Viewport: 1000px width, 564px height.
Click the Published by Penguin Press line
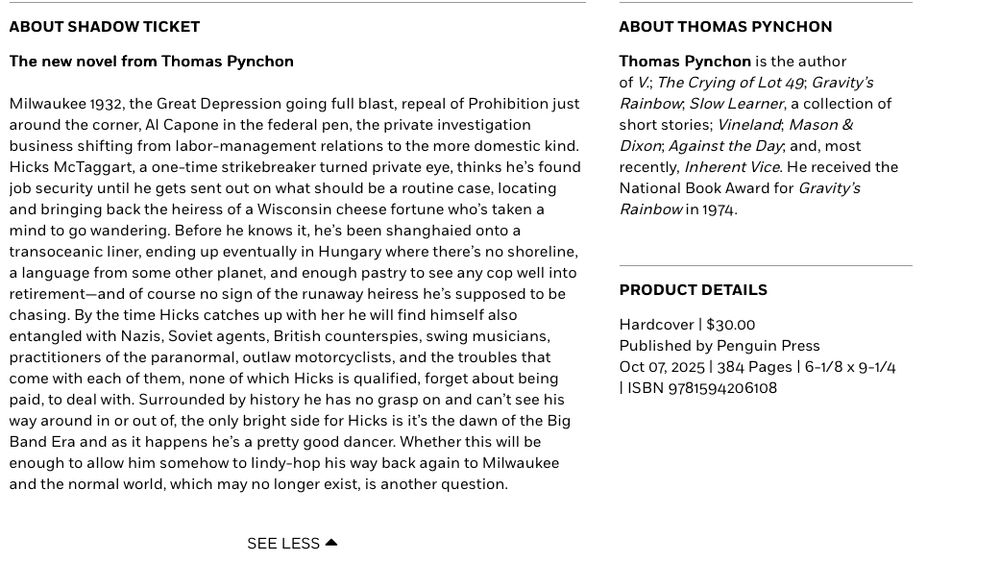719,346
